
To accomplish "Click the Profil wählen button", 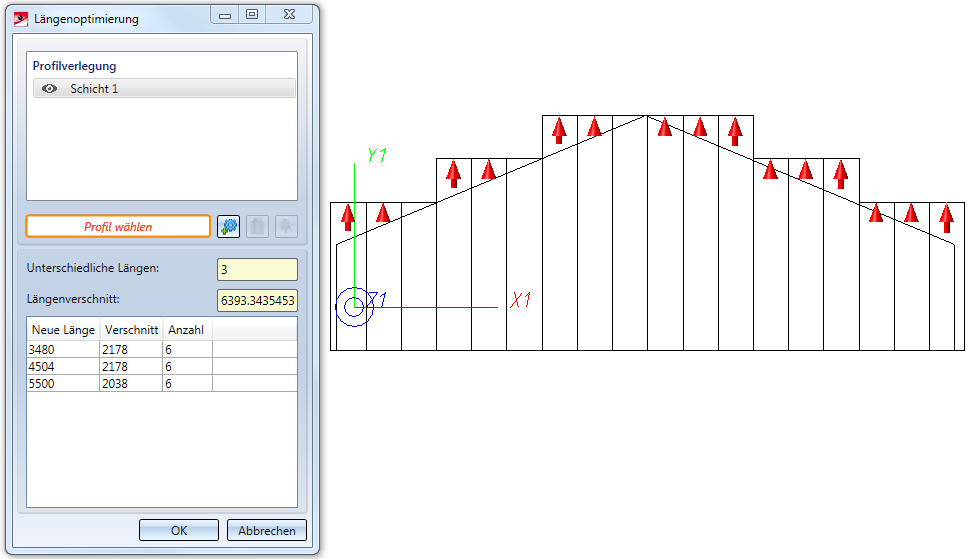I will pos(118,227).
